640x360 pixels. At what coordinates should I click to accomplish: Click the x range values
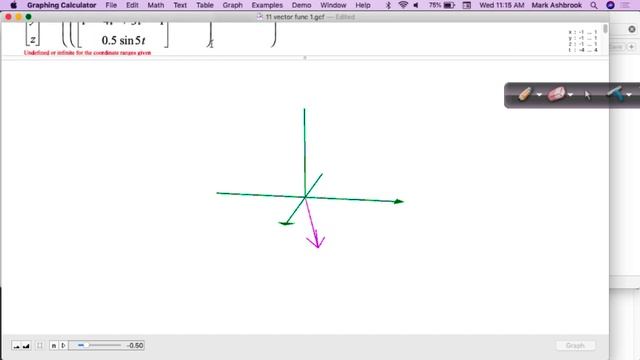pos(583,32)
